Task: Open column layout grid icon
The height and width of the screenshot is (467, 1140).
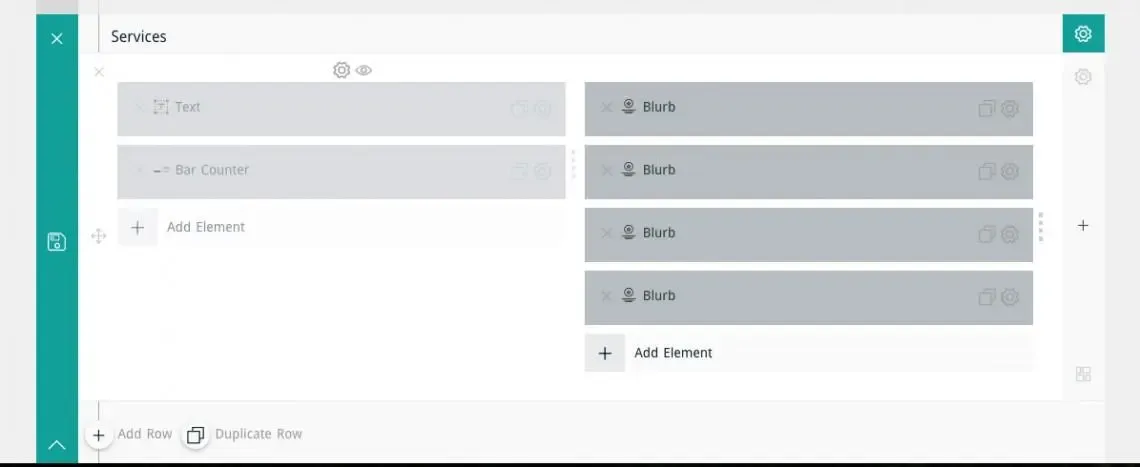Action: tap(1083, 375)
